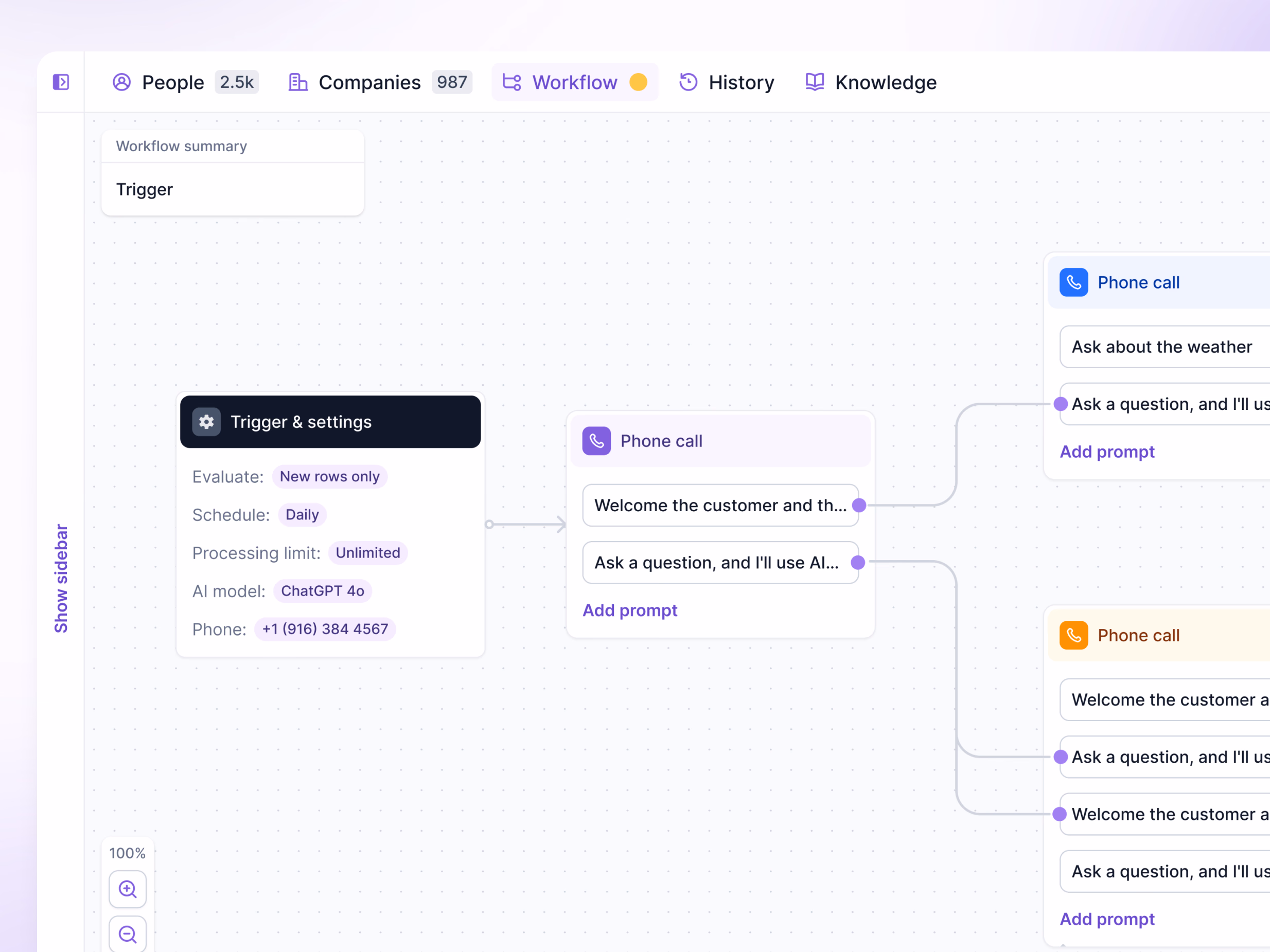Change Evaluate value New rows only
The height and width of the screenshot is (952, 1270).
point(329,476)
